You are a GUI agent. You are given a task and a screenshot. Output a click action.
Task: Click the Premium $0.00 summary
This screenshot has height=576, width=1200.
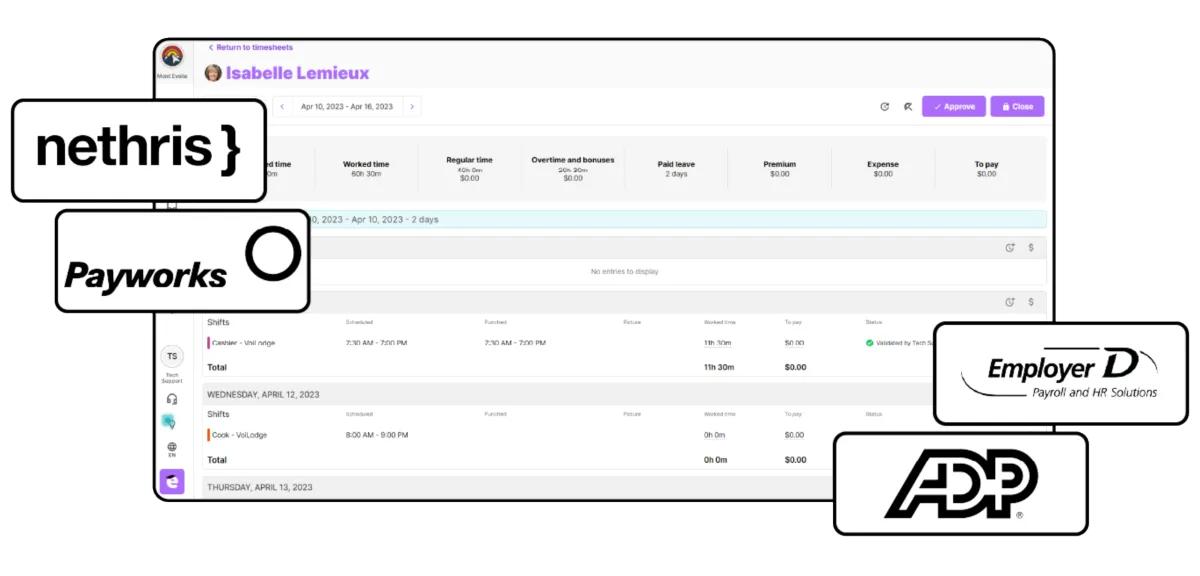coord(779,169)
